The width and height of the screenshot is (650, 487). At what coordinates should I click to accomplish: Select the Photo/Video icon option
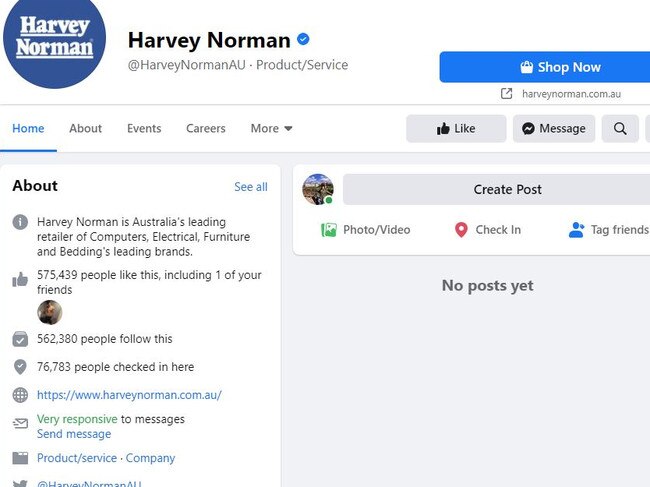point(329,230)
